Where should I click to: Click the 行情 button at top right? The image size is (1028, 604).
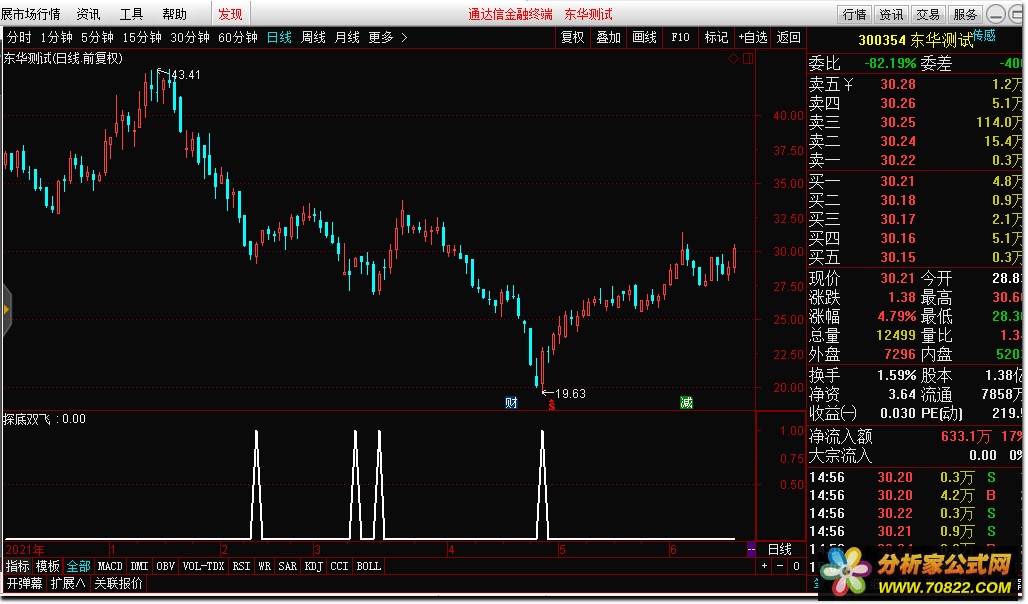tap(854, 14)
